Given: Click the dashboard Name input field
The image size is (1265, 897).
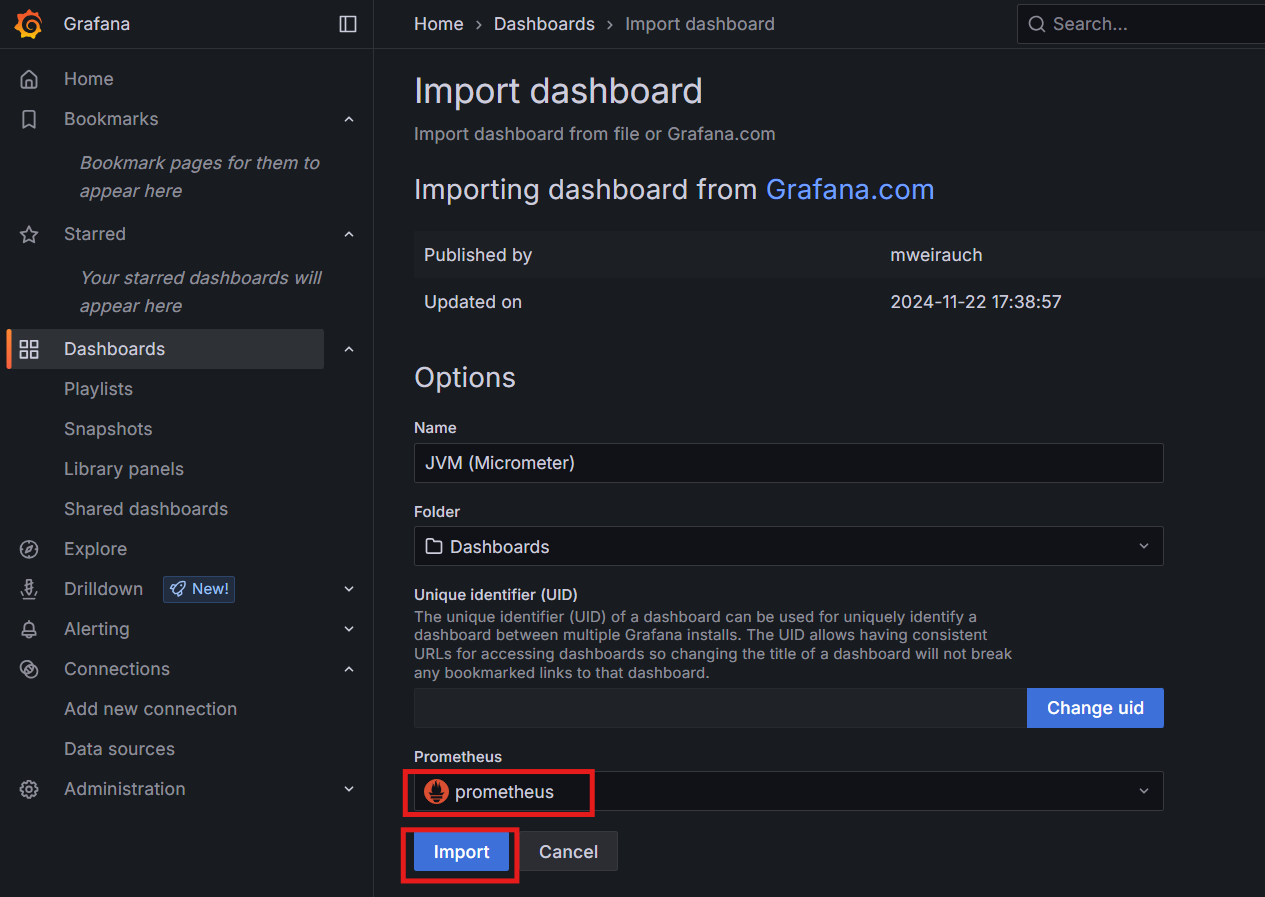Looking at the screenshot, I should (x=788, y=463).
